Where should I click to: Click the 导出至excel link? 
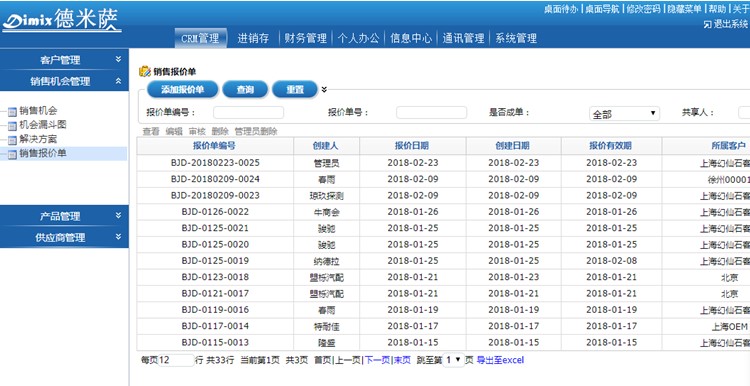pos(500,360)
